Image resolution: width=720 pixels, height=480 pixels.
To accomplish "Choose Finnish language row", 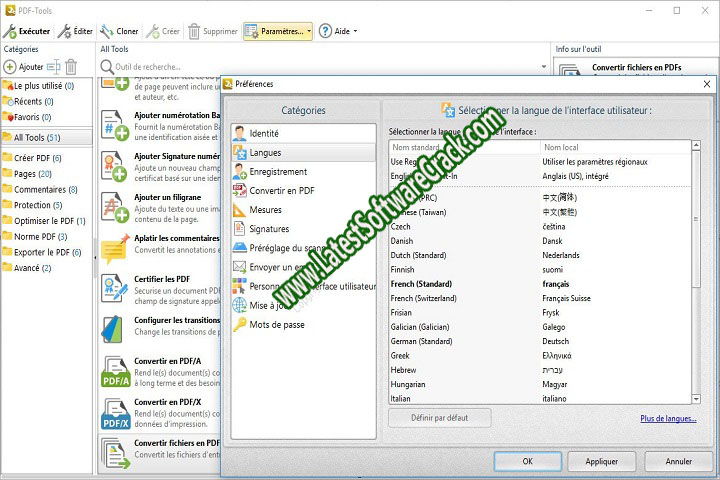I will click(x=540, y=270).
